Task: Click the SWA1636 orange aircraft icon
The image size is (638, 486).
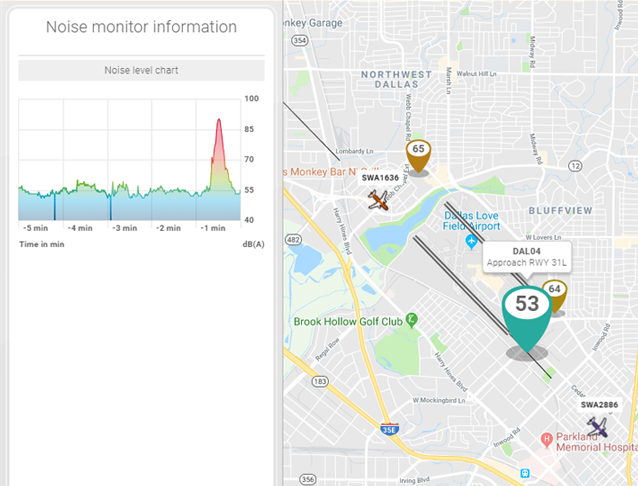Action: tap(379, 201)
